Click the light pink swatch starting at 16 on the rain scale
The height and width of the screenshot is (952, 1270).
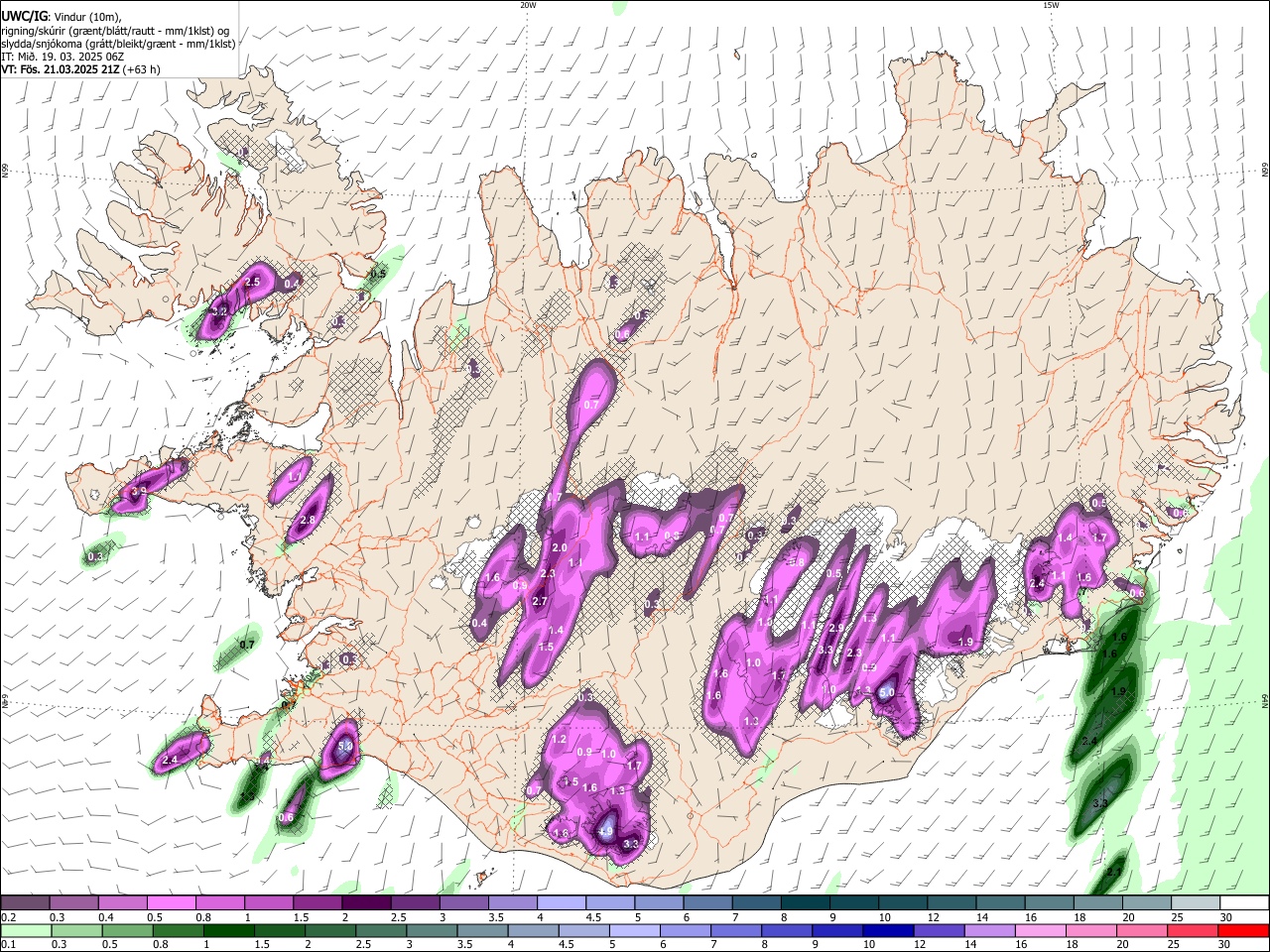[1041, 931]
